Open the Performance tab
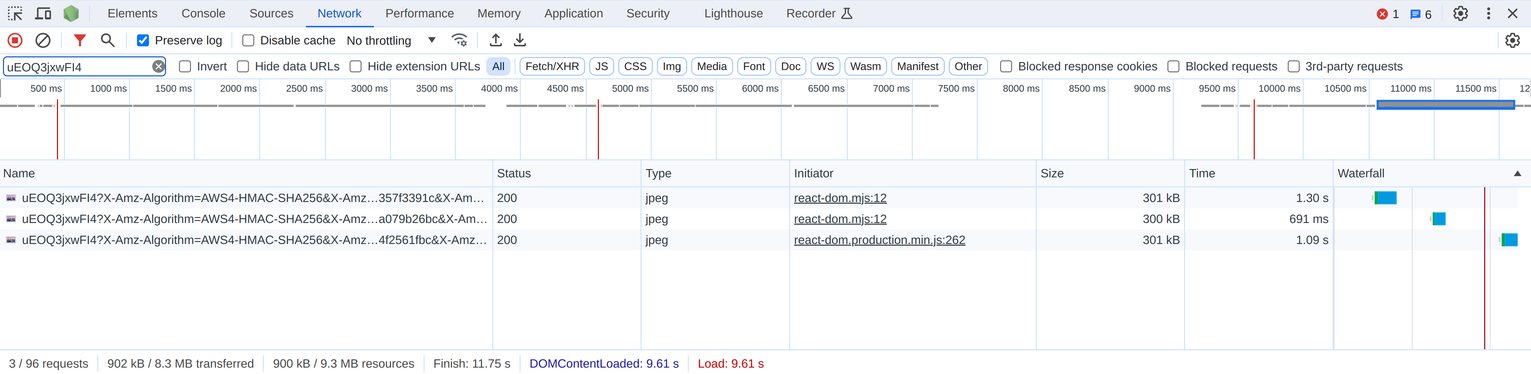This screenshot has width=1531, height=374. pyautogui.click(x=419, y=14)
